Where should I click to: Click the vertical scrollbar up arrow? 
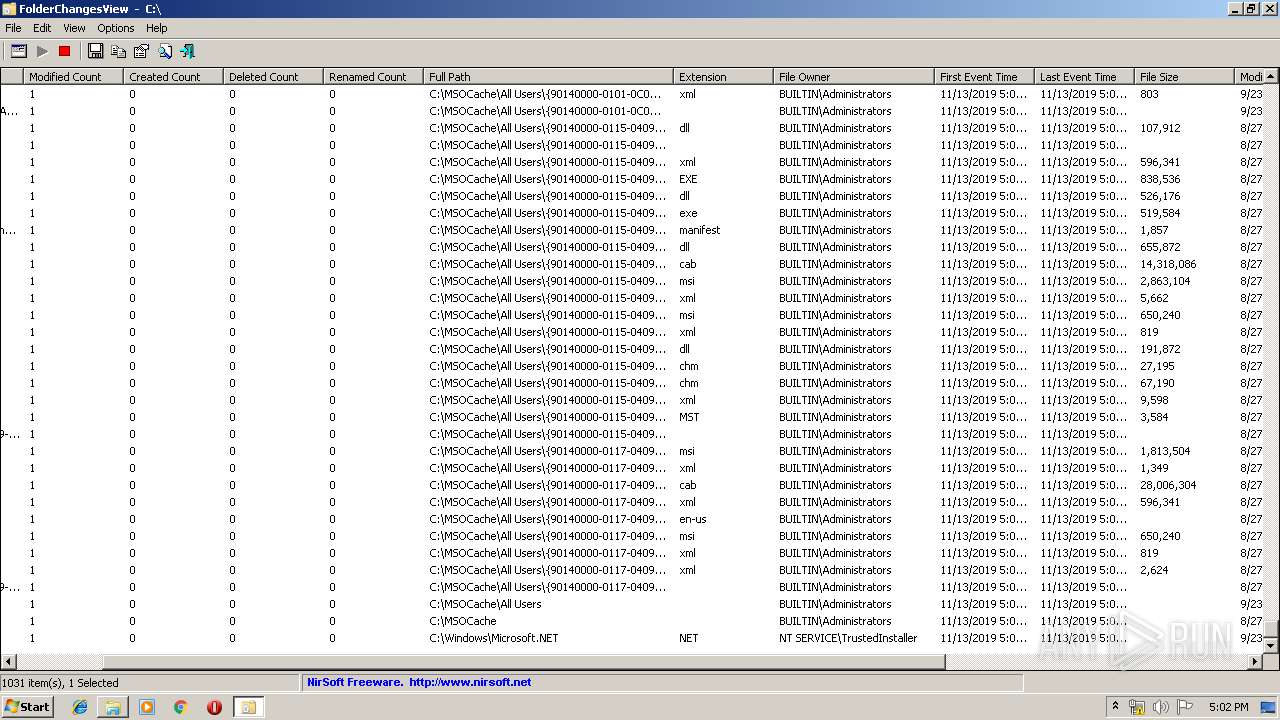[1271, 76]
